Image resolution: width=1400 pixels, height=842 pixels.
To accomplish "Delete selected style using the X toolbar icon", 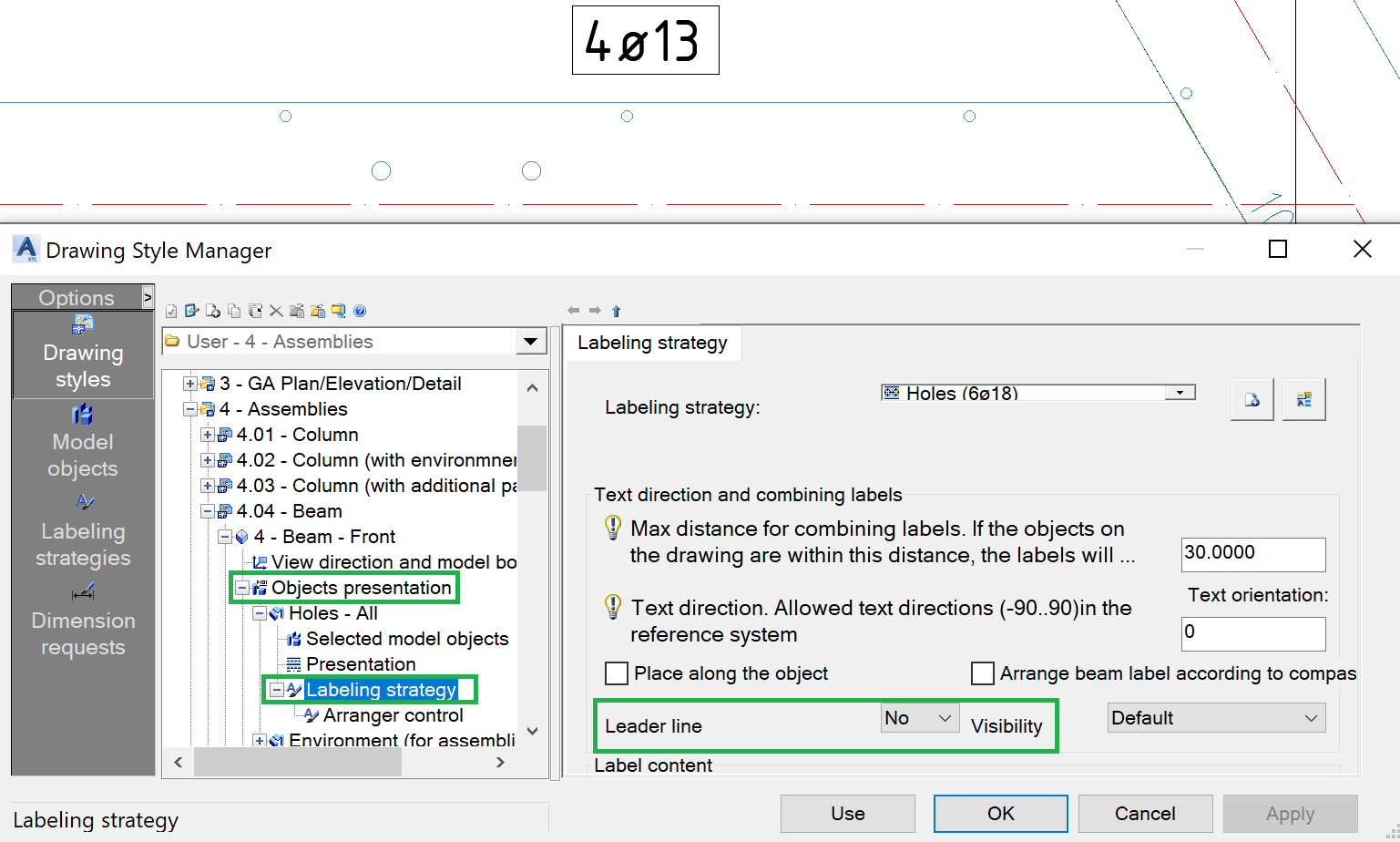I will tap(276, 311).
